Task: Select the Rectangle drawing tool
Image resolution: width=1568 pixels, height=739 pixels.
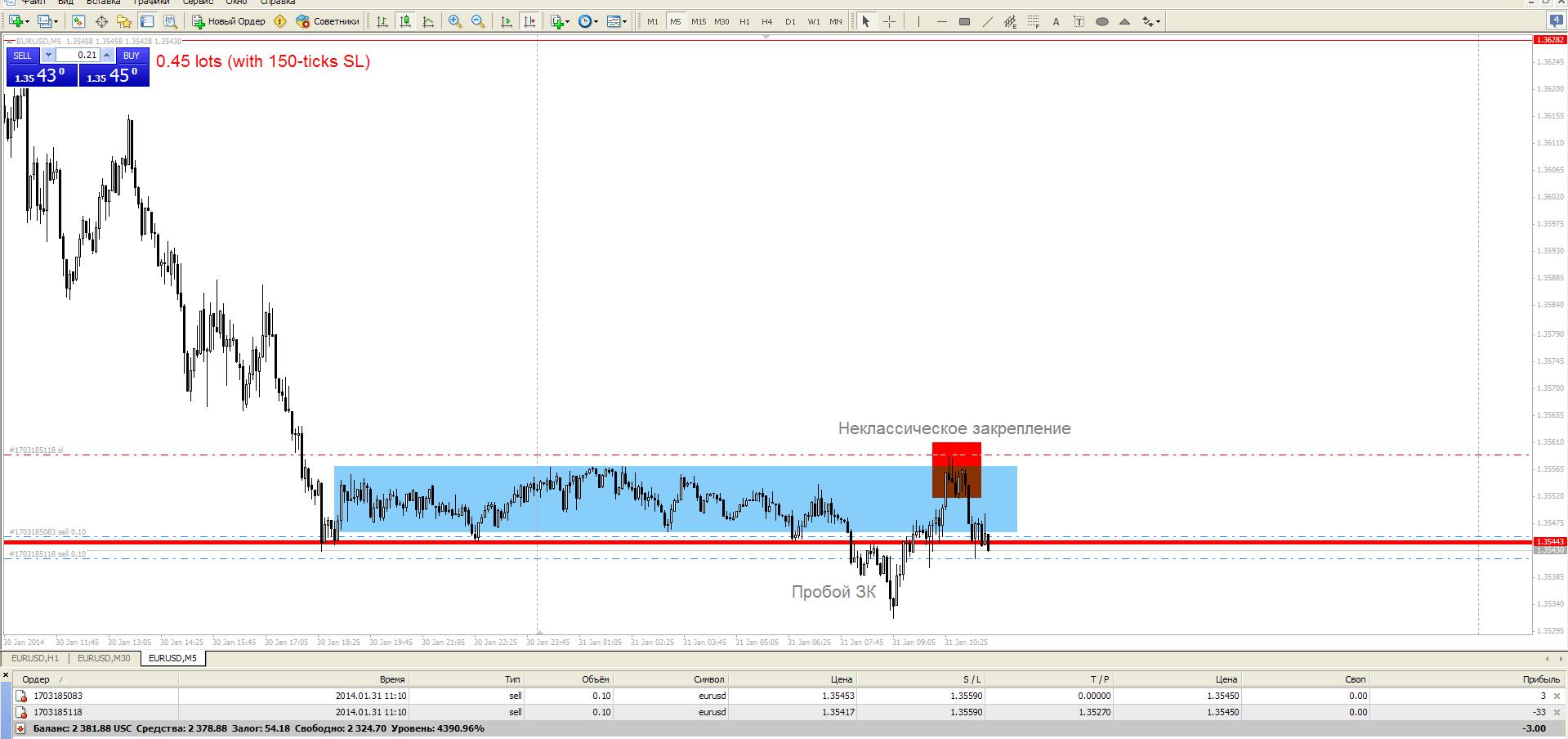Action: pyautogui.click(x=964, y=22)
